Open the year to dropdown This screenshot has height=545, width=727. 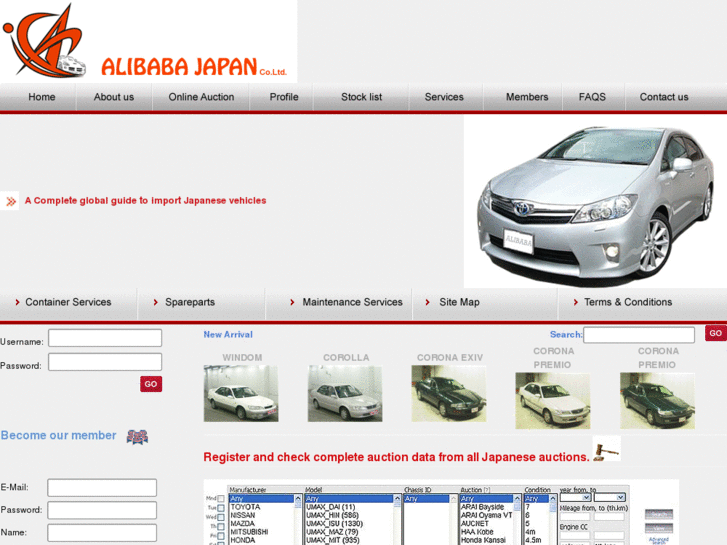pyautogui.click(x=610, y=497)
